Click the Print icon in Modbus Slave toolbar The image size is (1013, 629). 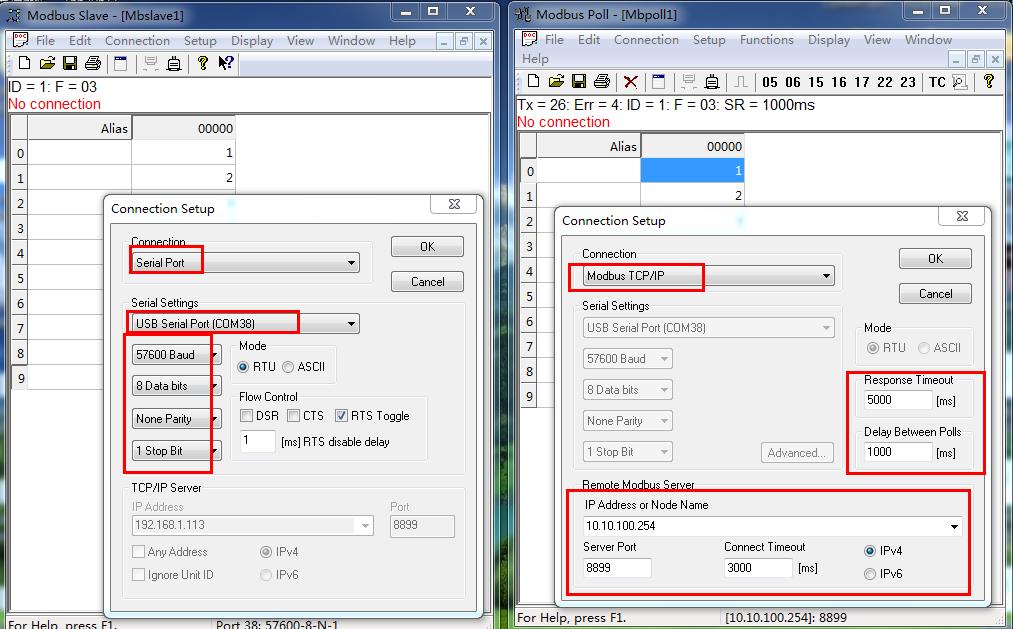click(x=93, y=64)
